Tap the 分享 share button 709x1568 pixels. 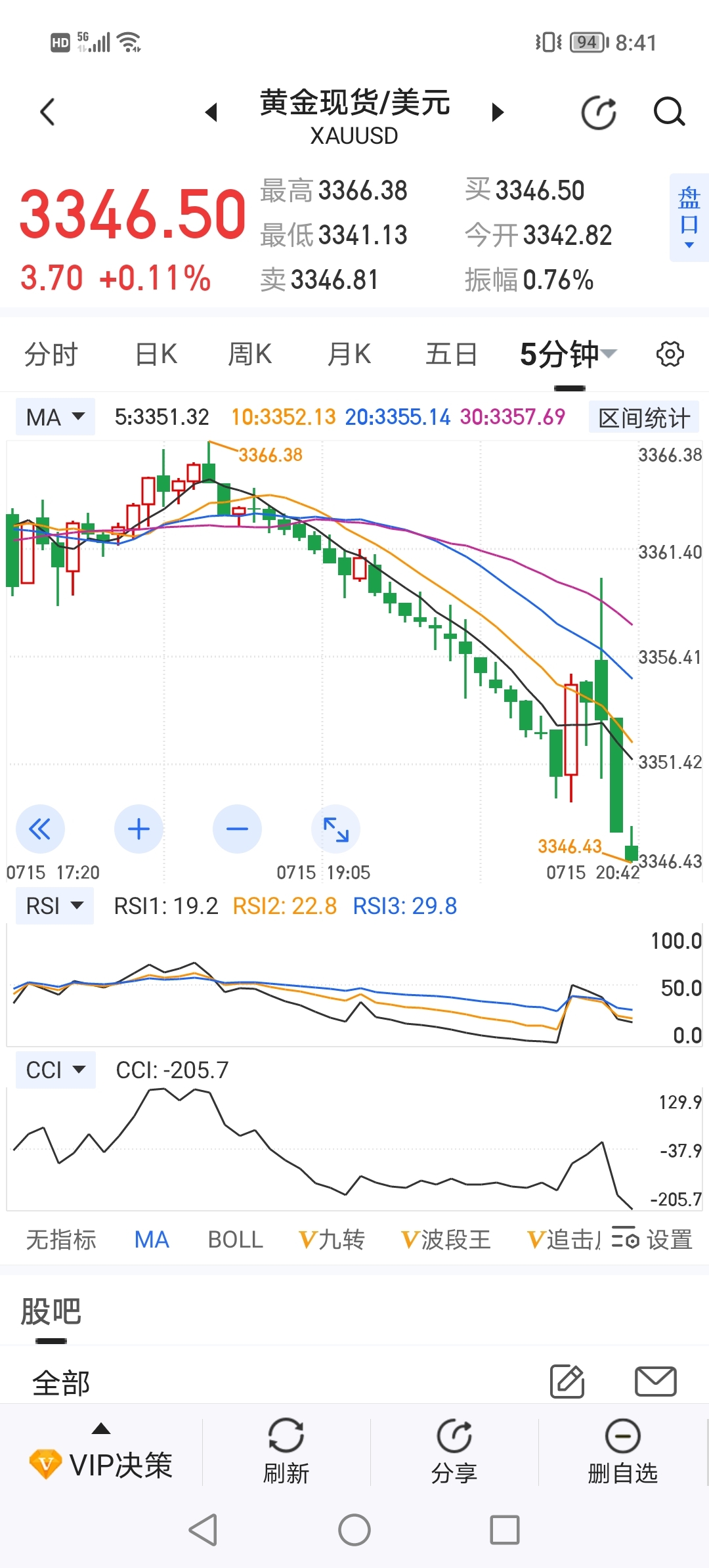point(454,1452)
